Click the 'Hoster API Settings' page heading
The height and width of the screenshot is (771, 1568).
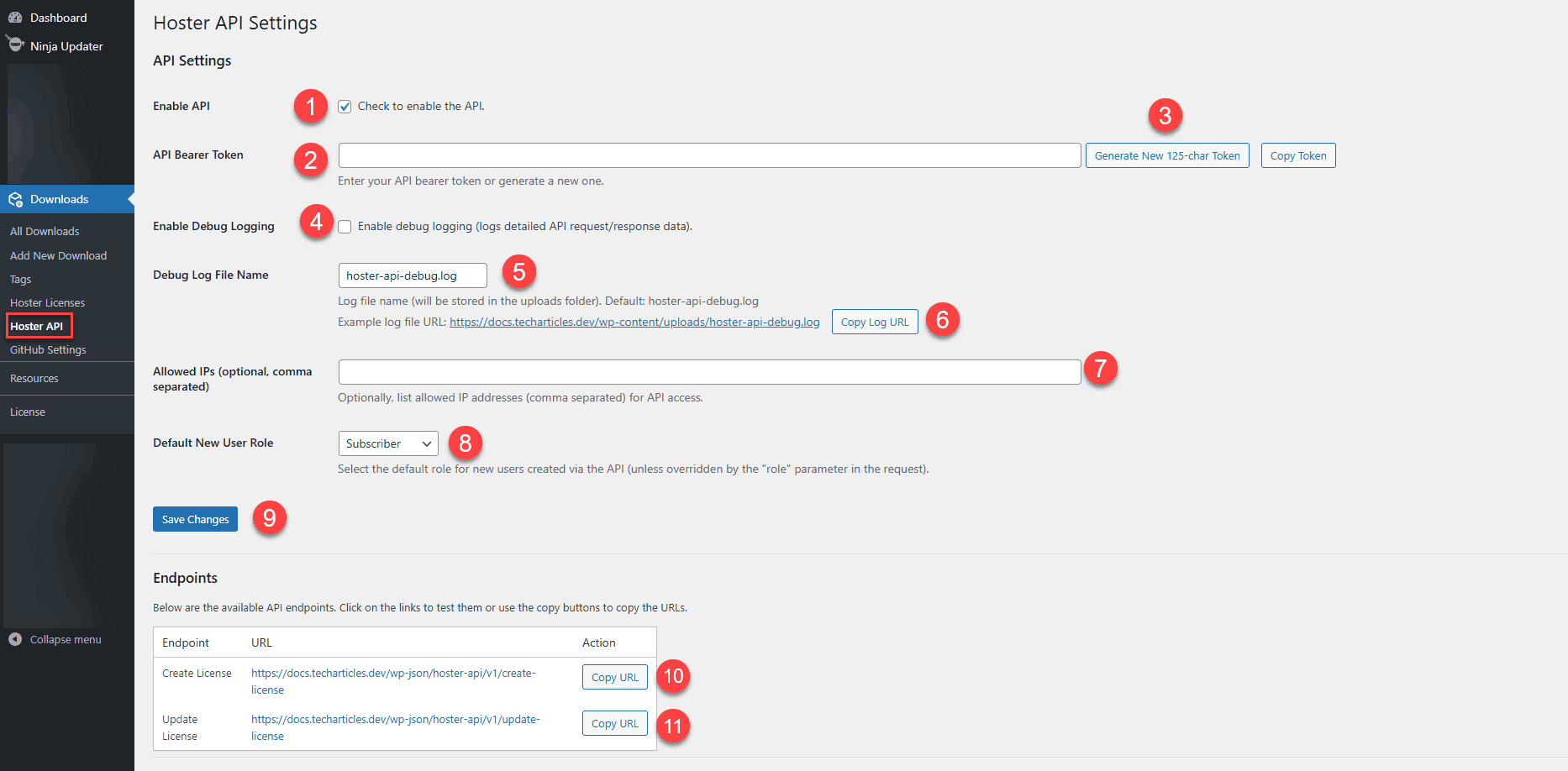[235, 23]
